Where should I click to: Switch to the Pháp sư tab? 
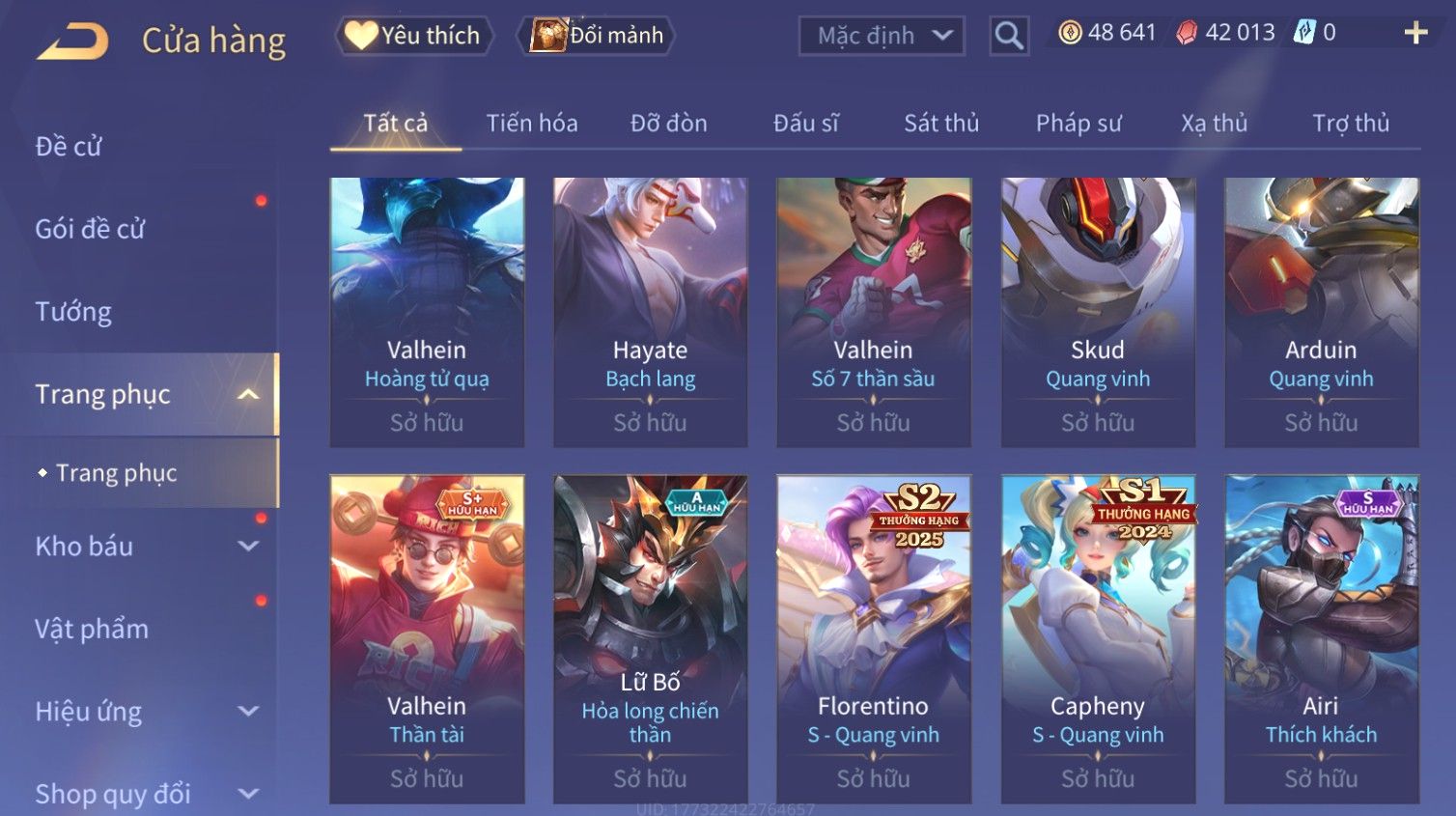1078,124
